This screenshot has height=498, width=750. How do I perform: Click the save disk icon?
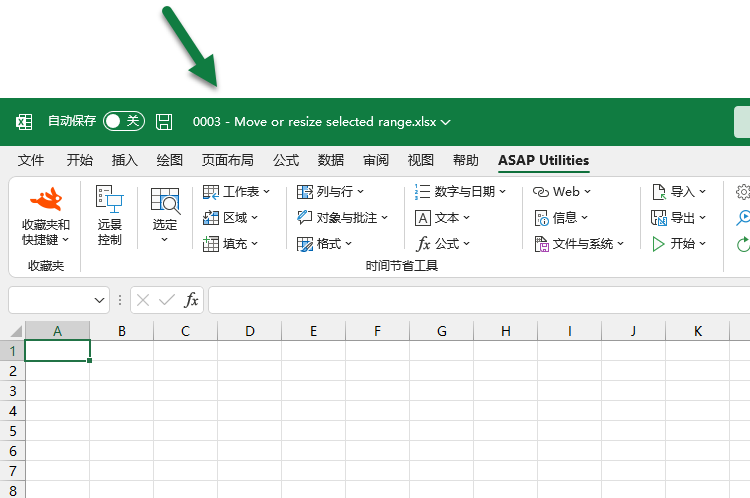coord(164,122)
